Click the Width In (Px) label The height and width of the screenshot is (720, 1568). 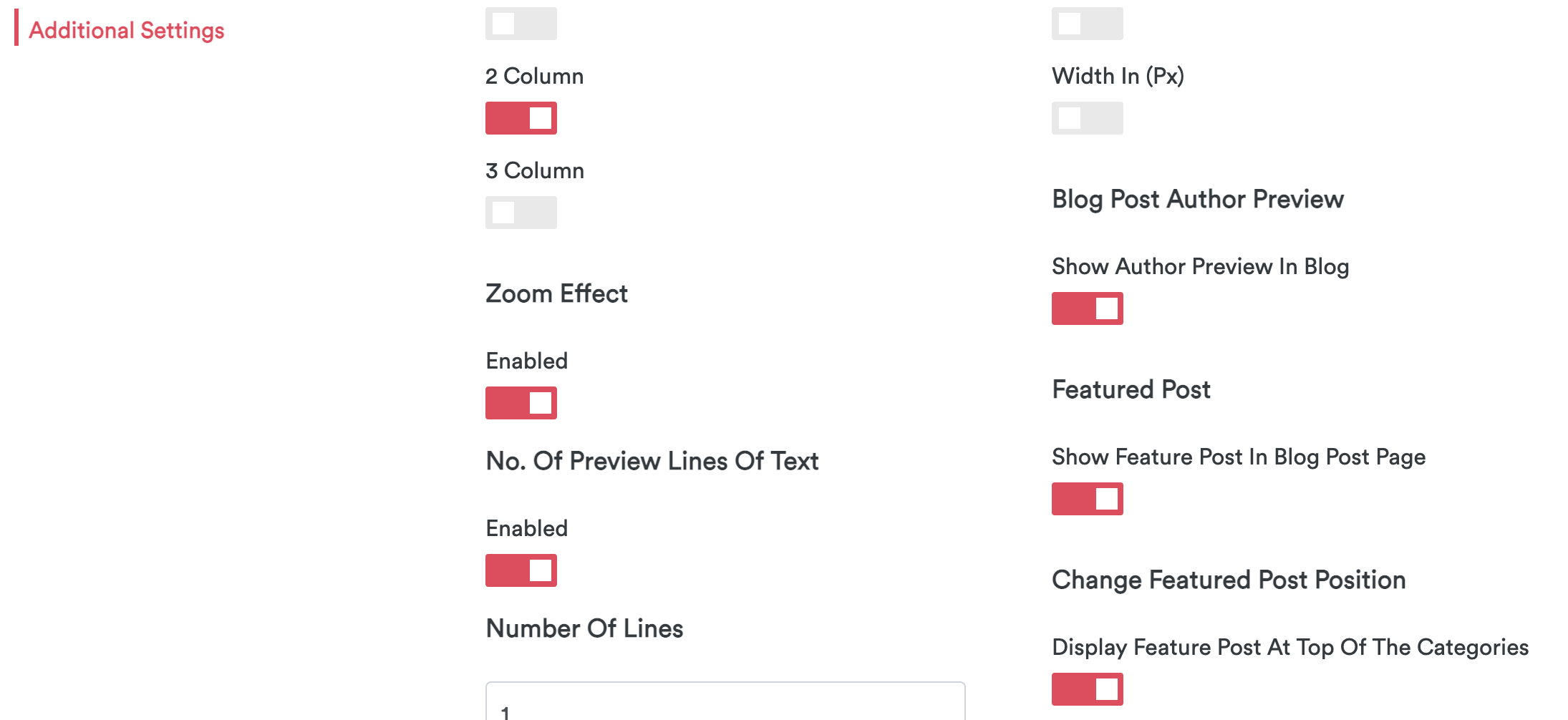pos(1118,76)
